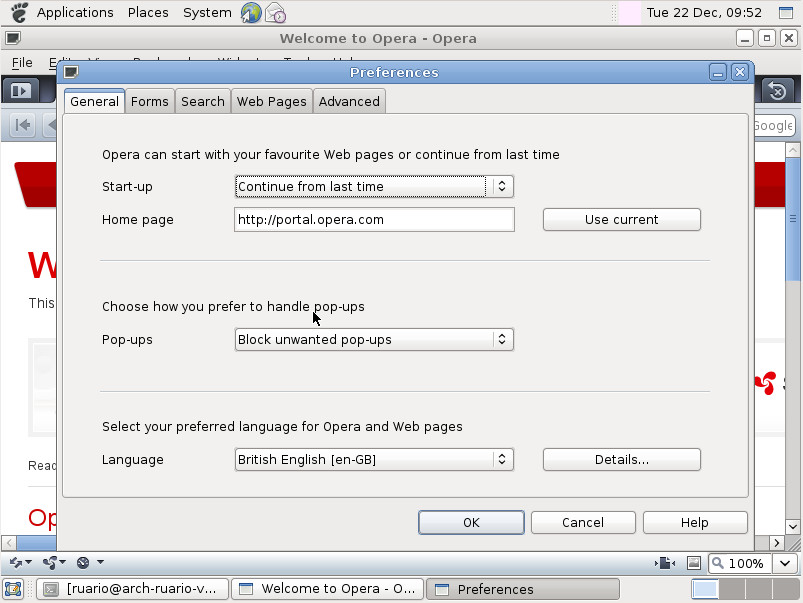Click the scroll down arrow on page
This screenshot has height=603, width=803.
click(x=793, y=526)
